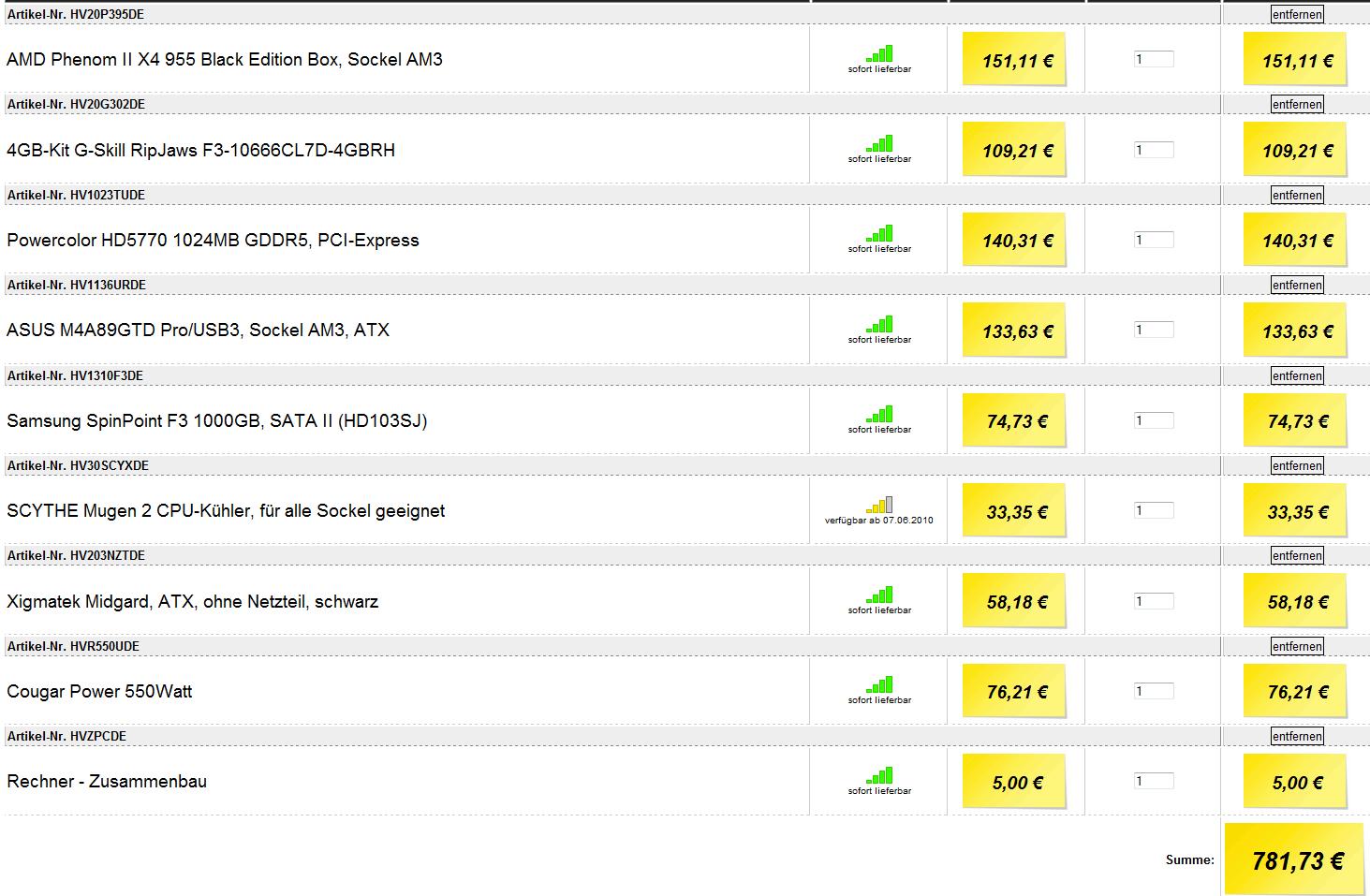The width and height of the screenshot is (1370, 896).
Task: Click the 'Summe:' label
Action: pyautogui.click(x=1190, y=859)
